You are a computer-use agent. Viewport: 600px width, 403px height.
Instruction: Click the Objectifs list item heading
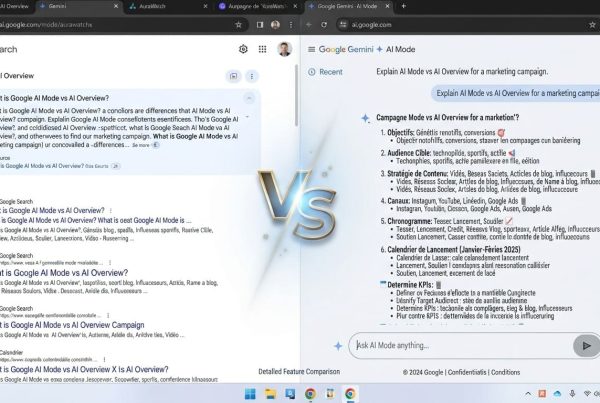(x=401, y=133)
